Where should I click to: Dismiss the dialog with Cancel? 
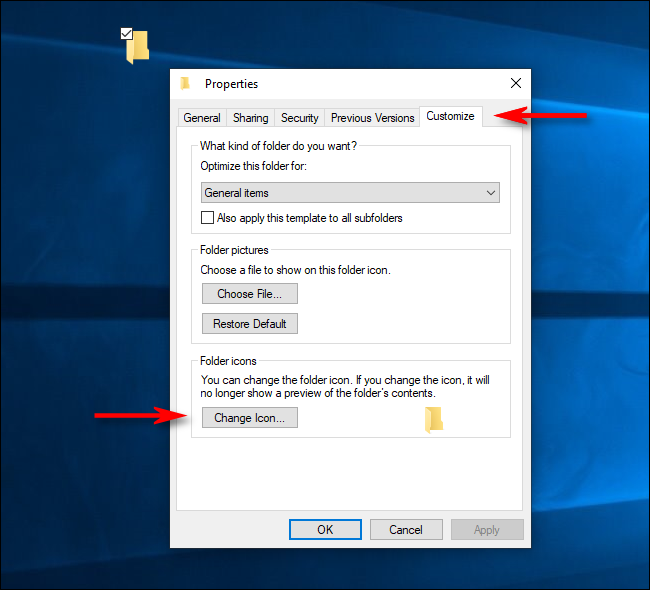click(x=406, y=529)
